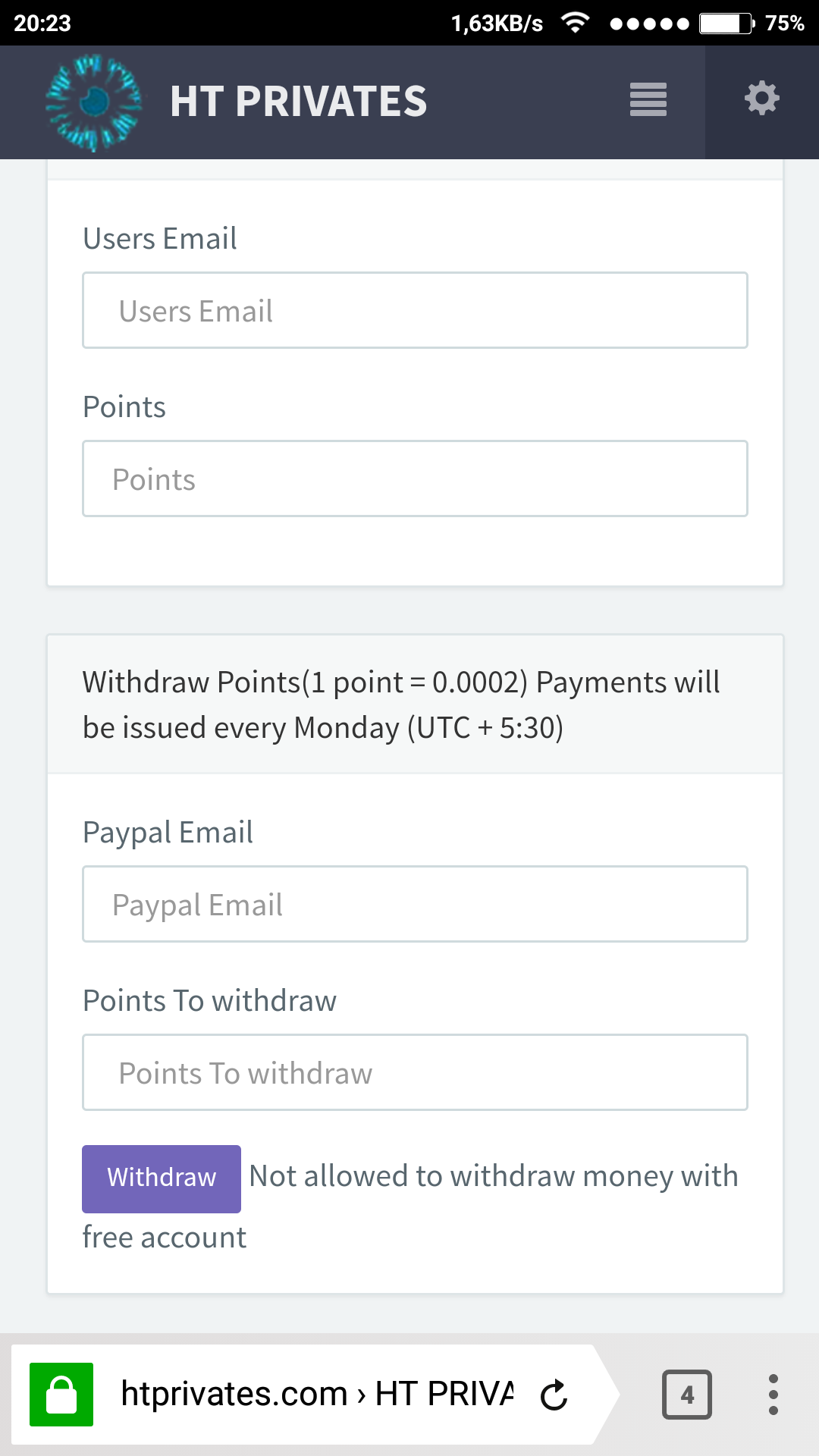Click the Points To withdraw label
819x1456 pixels.
tap(209, 1001)
